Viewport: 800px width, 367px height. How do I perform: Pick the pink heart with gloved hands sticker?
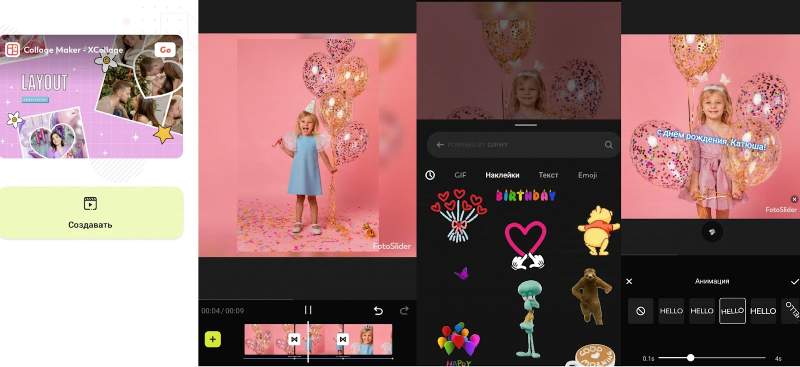click(526, 245)
